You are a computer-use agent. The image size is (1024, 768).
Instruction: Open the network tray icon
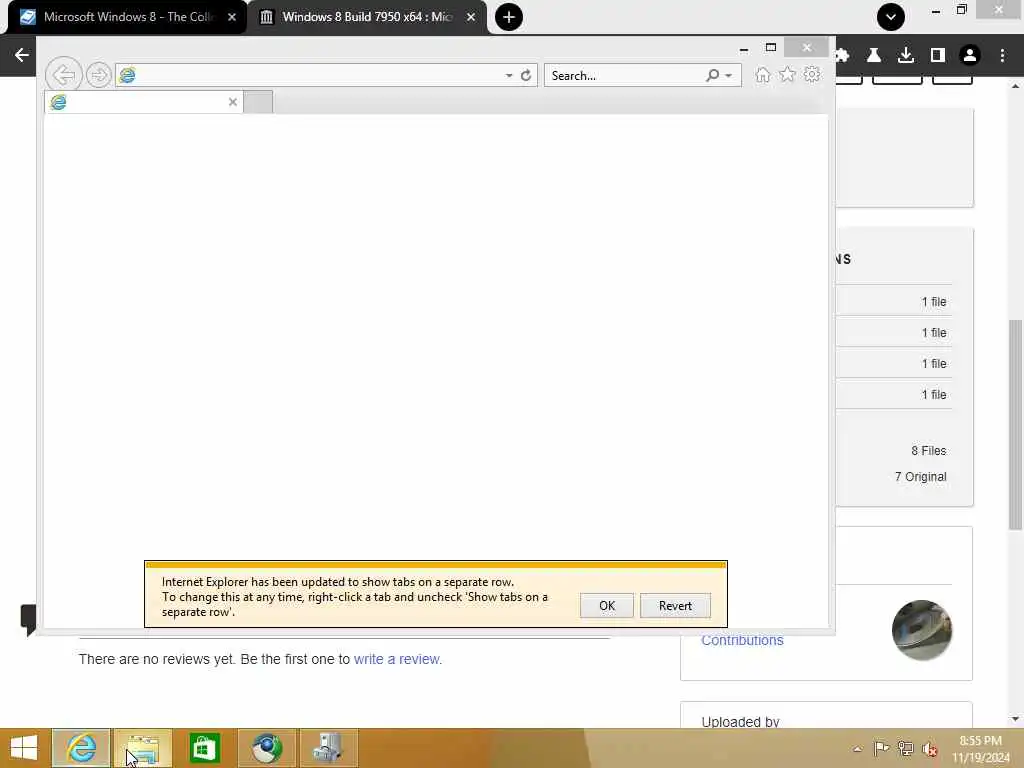click(x=905, y=748)
